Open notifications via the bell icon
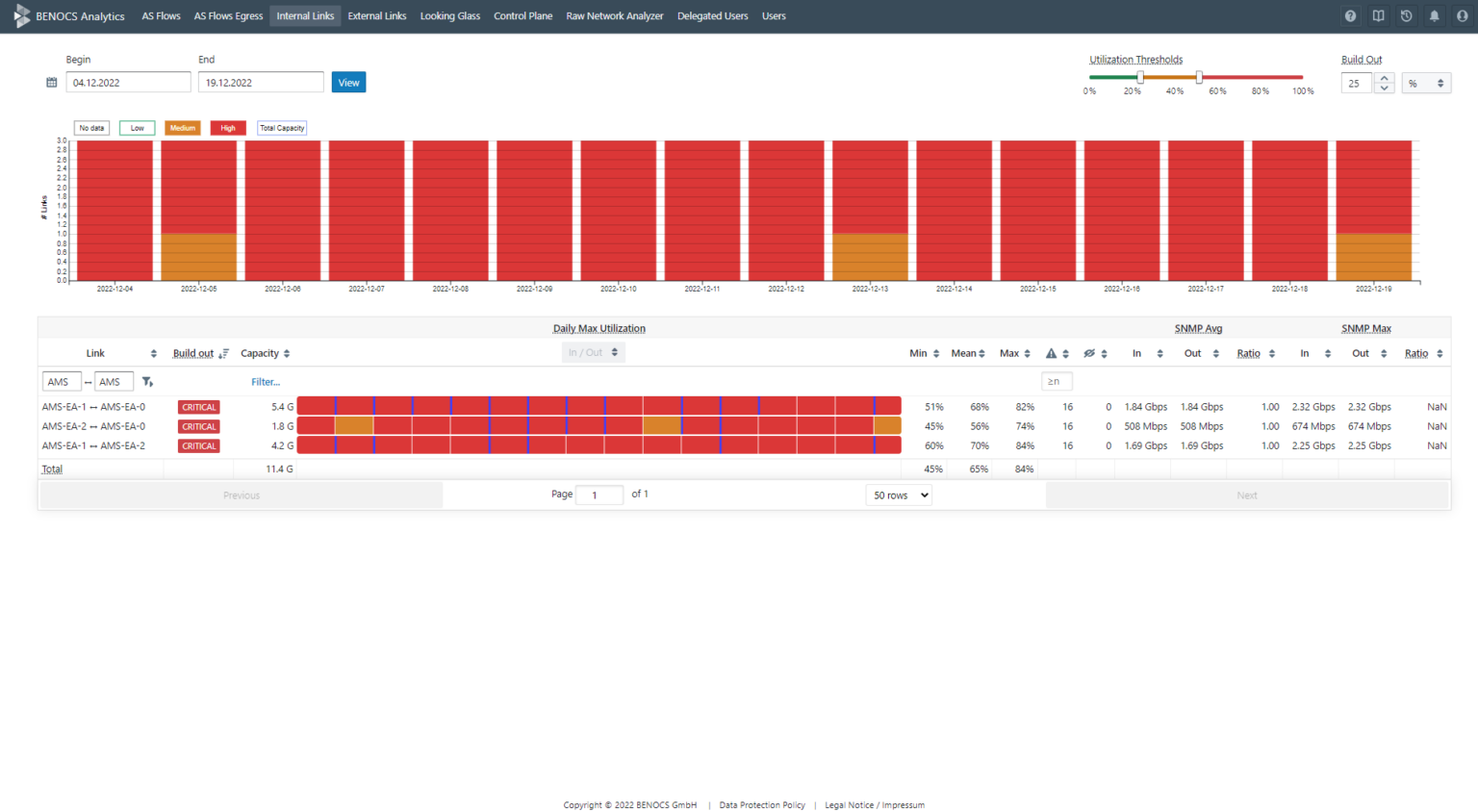1478x812 pixels. point(1433,15)
